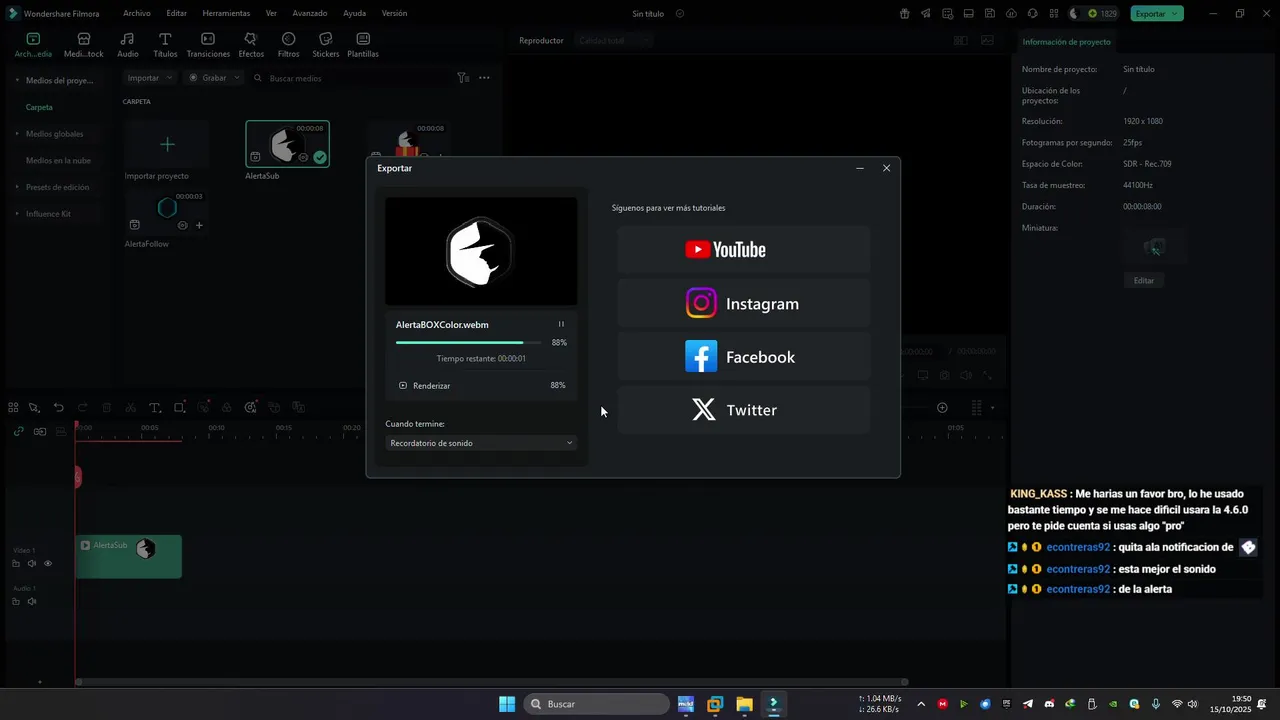Viewport: 1280px width, 720px height.
Task: Switch to the Stickers tab
Action: 326,45
